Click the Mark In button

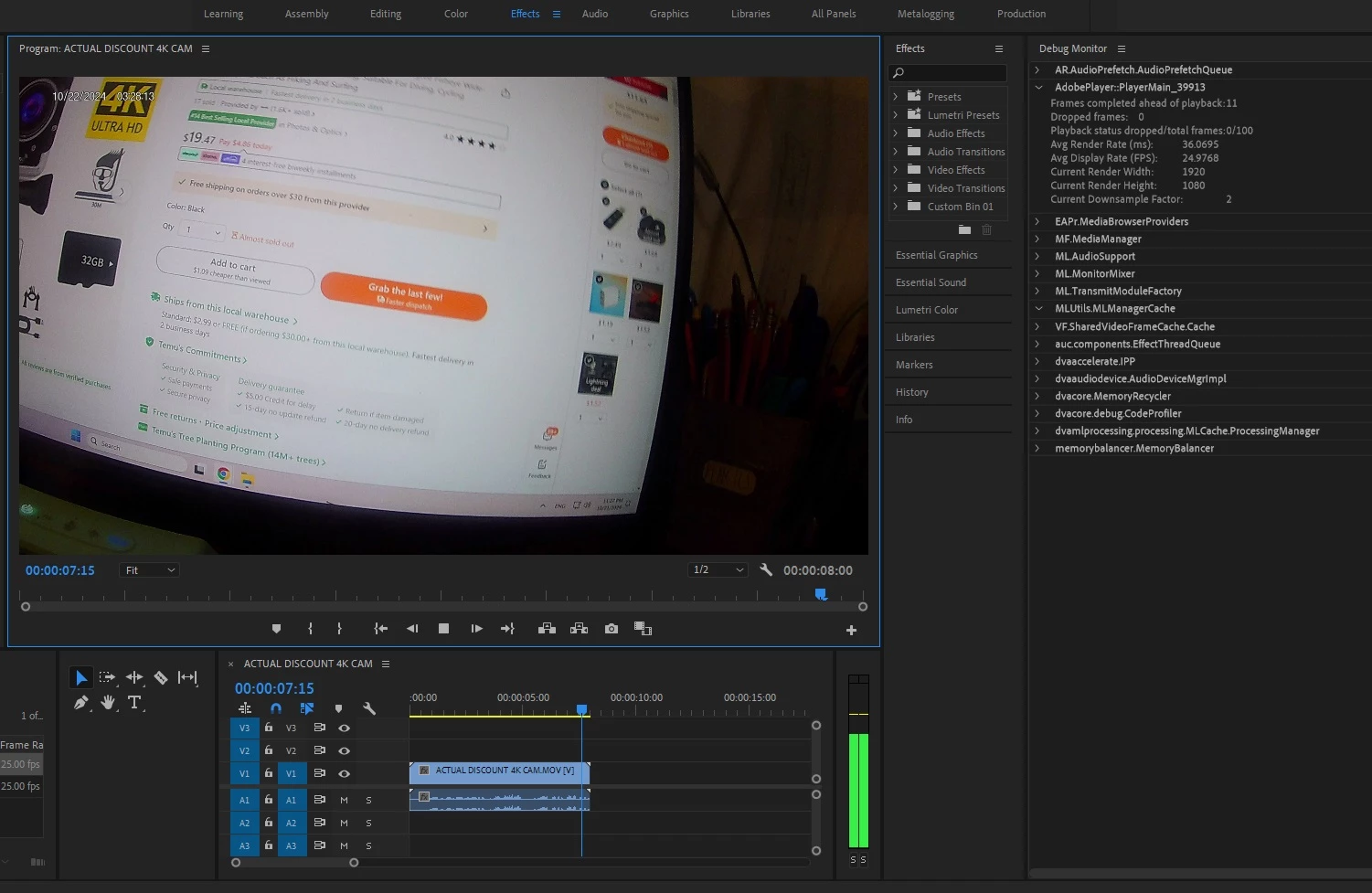[311, 629]
